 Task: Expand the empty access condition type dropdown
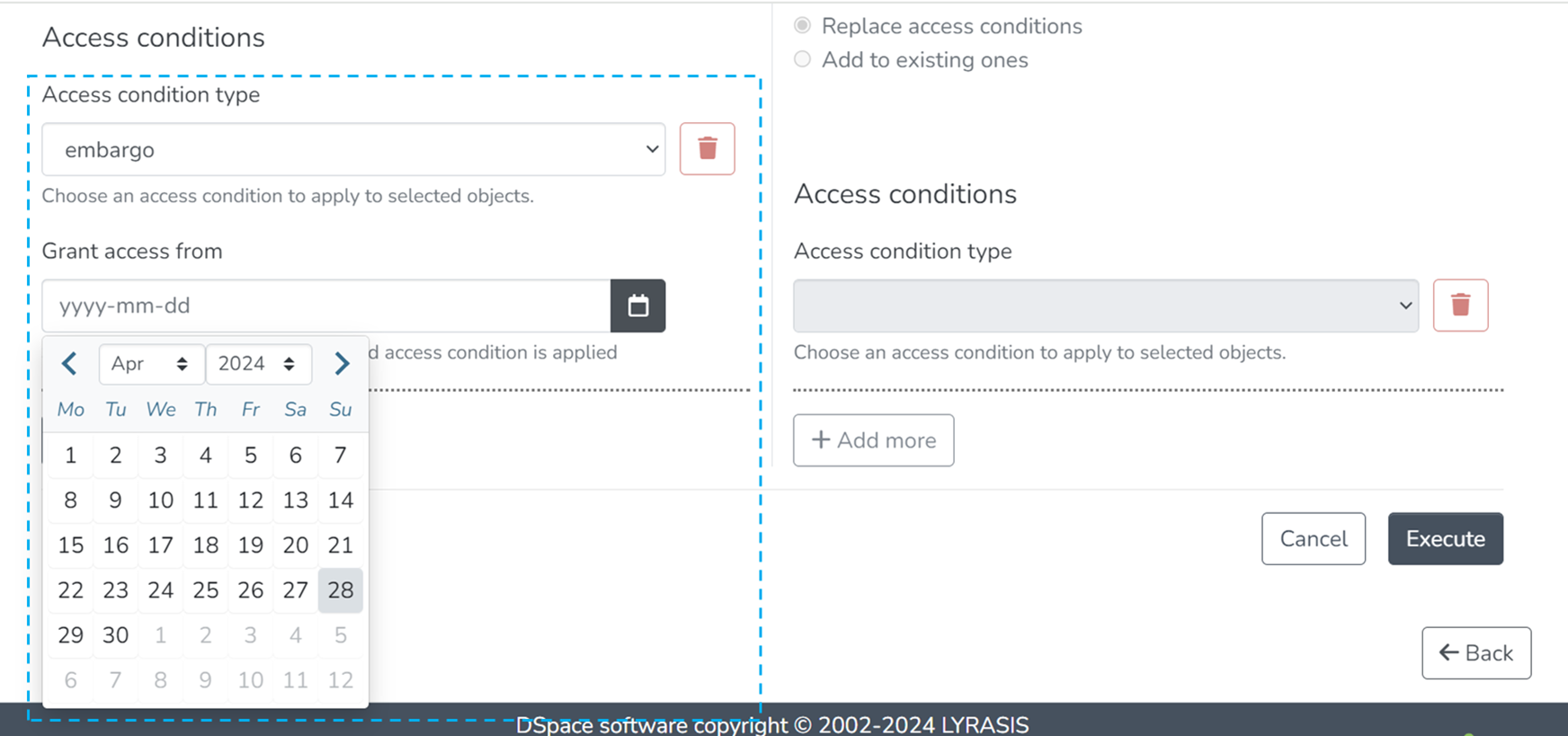1105,306
